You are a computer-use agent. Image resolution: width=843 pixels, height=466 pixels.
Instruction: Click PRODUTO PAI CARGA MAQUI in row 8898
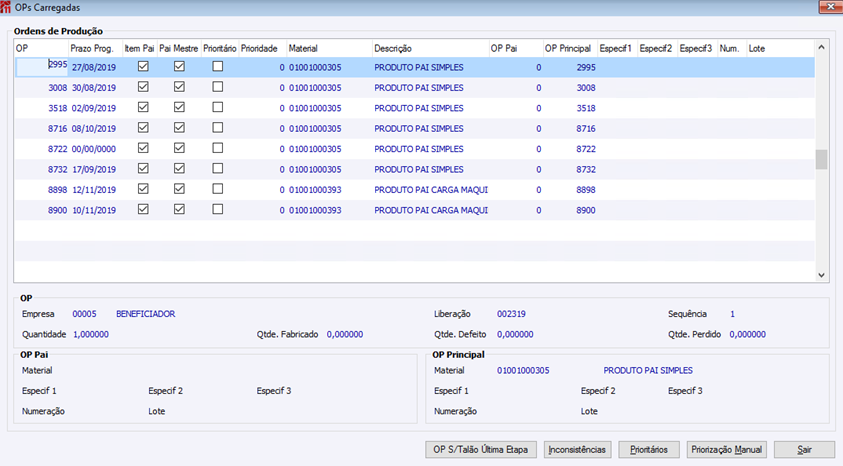tap(431, 190)
